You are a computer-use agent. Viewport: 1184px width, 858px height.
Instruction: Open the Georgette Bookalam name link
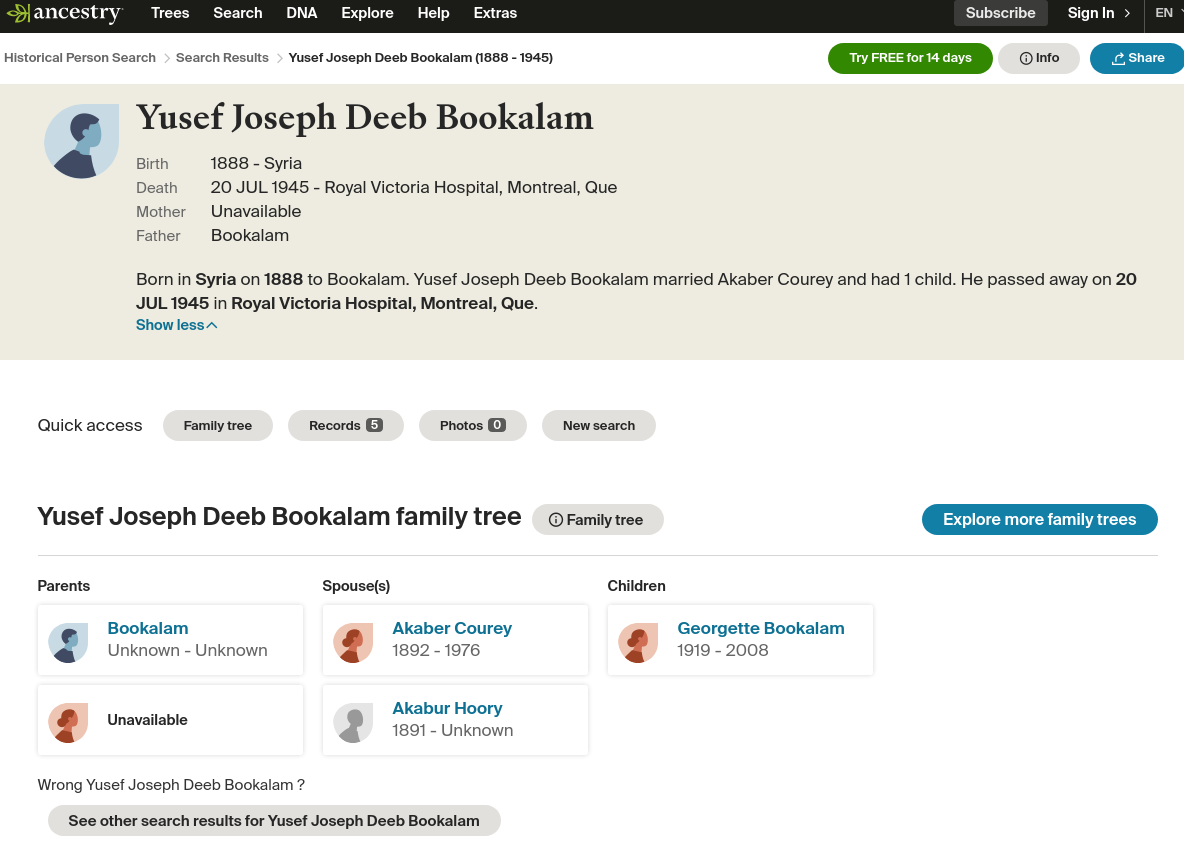(760, 628)
